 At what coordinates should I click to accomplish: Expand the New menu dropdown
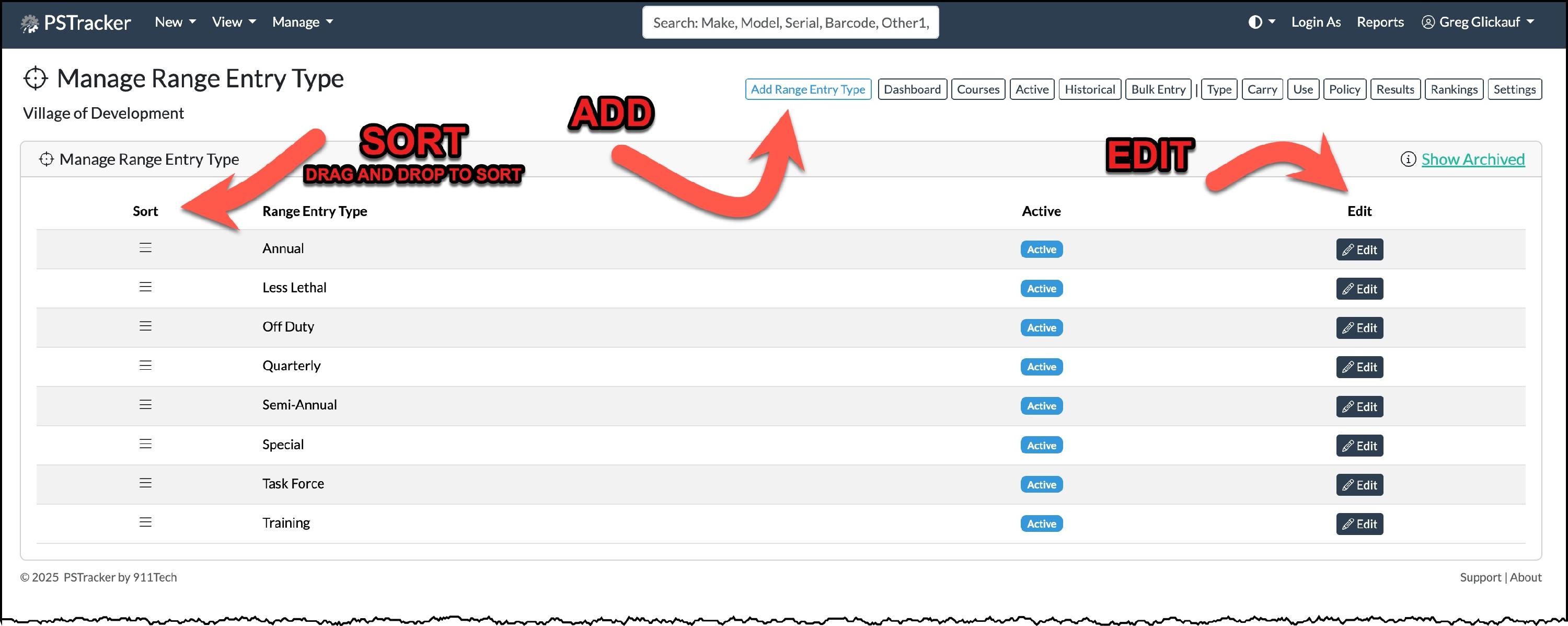coord(175,22)
